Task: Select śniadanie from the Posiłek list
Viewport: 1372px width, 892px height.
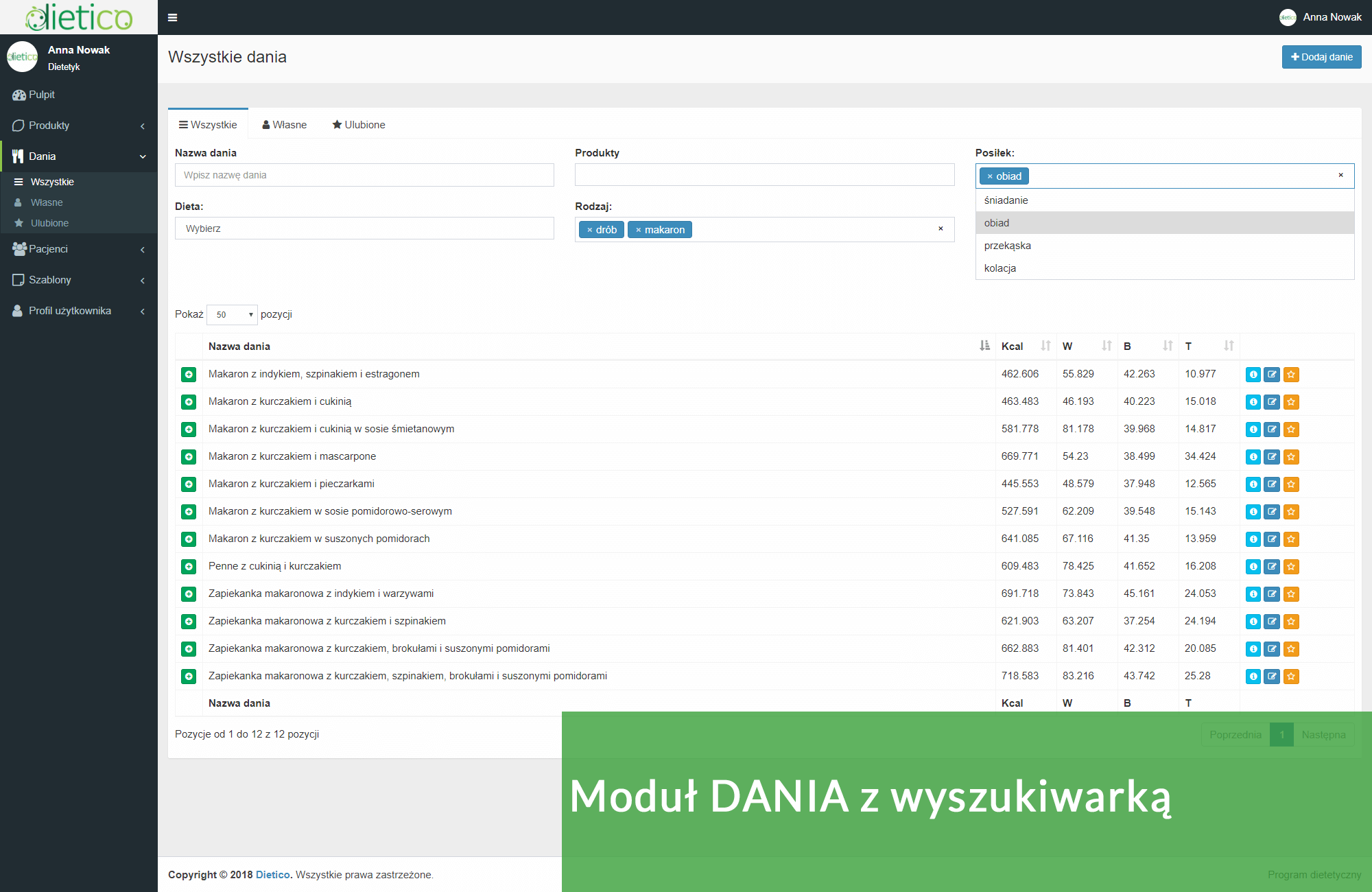Action: [1006, 200]
